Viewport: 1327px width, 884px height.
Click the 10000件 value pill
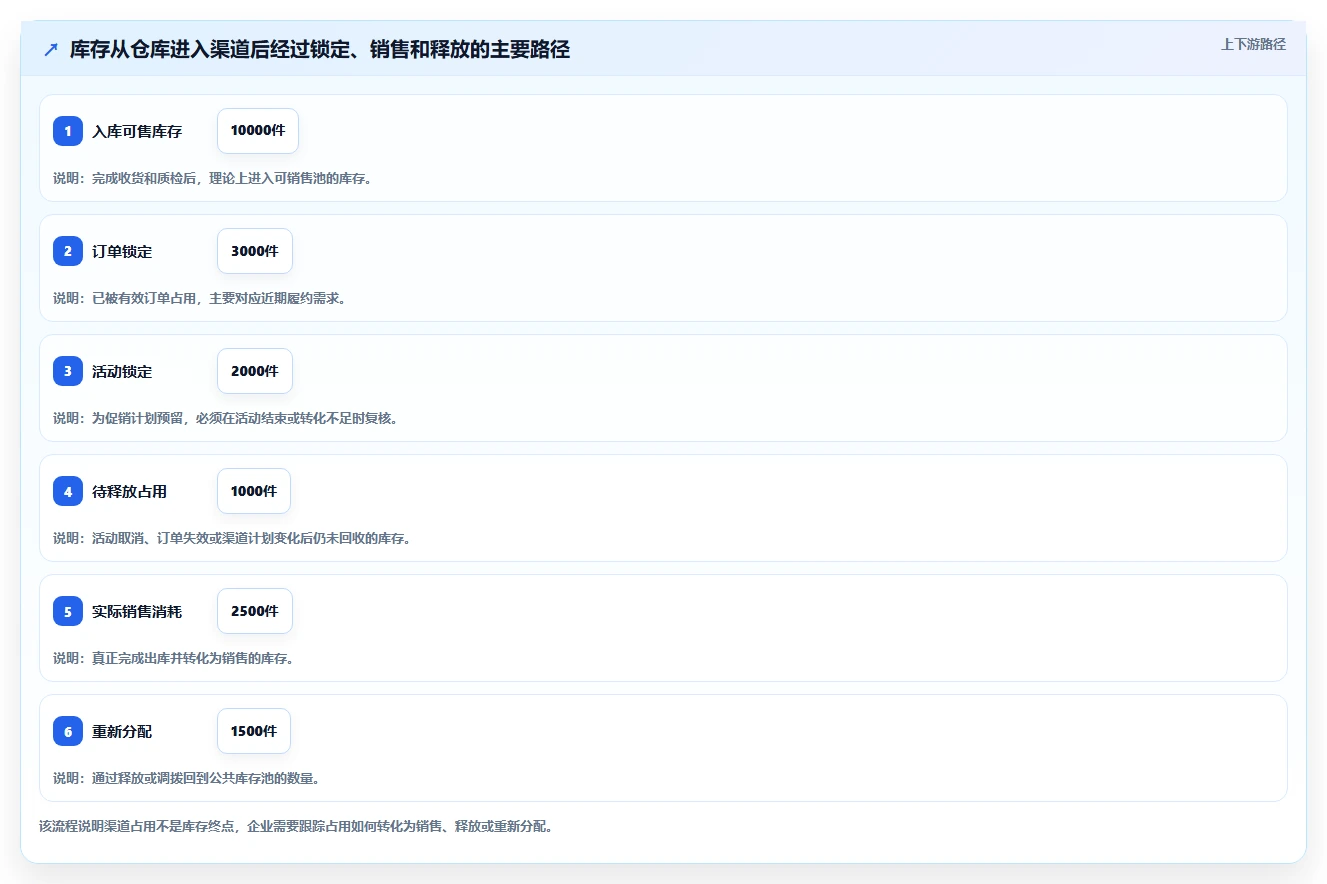pos(258,131)
